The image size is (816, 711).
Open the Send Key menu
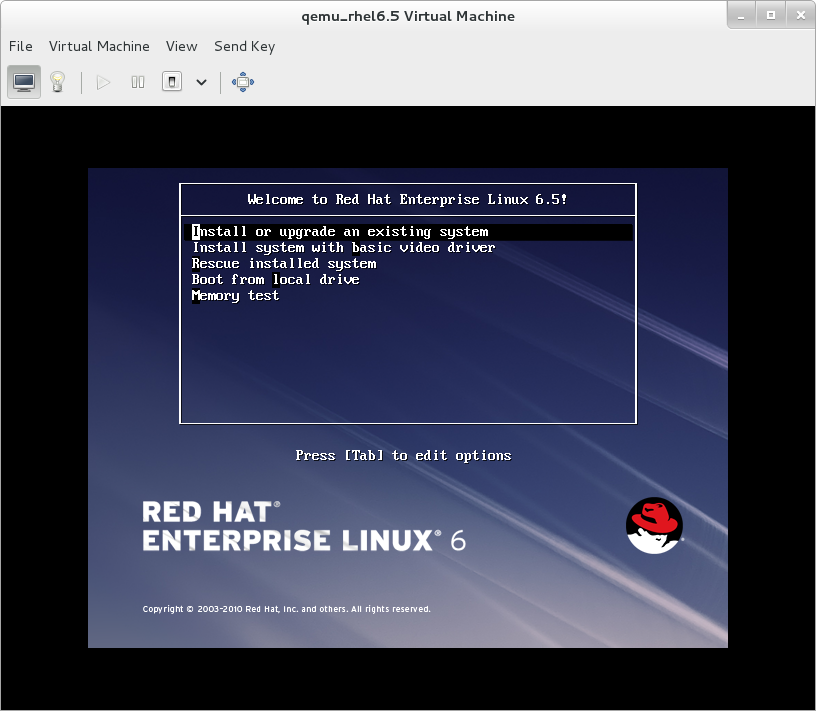pyautogui.click(x=245, y=46)
